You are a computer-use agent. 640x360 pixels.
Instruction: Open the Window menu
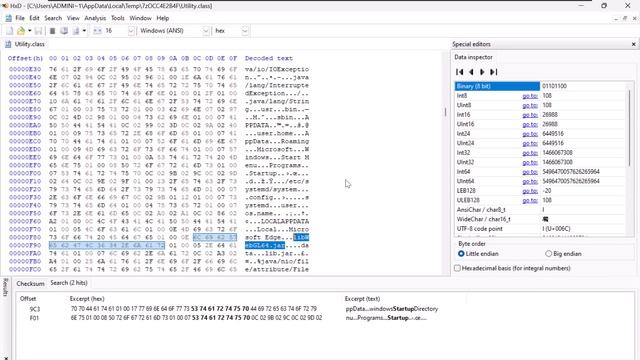[140, 18]
